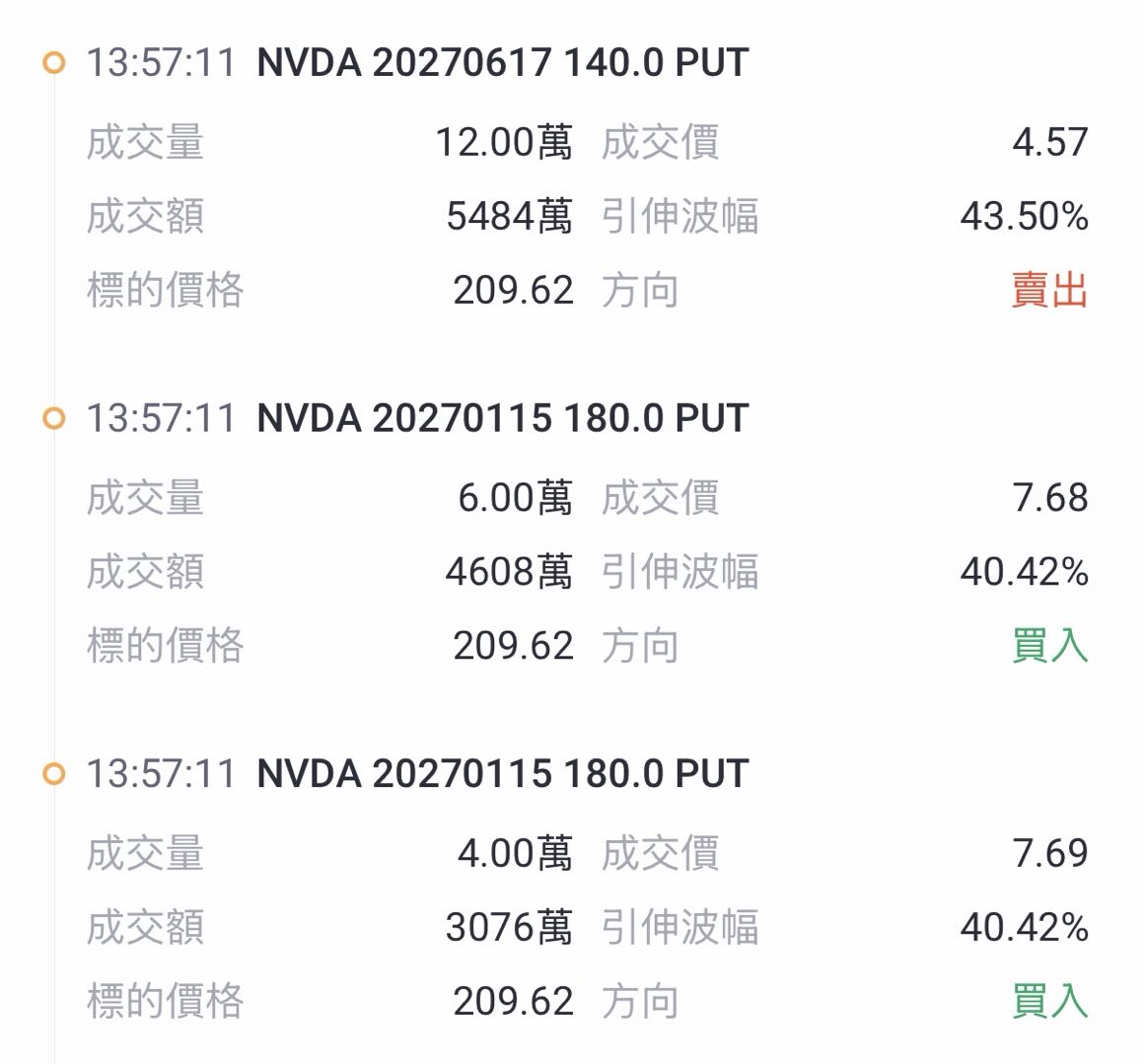The image size is (1144, 1064).
Task: Click the second orange timeline circle marker
Action: pos(54,419)
